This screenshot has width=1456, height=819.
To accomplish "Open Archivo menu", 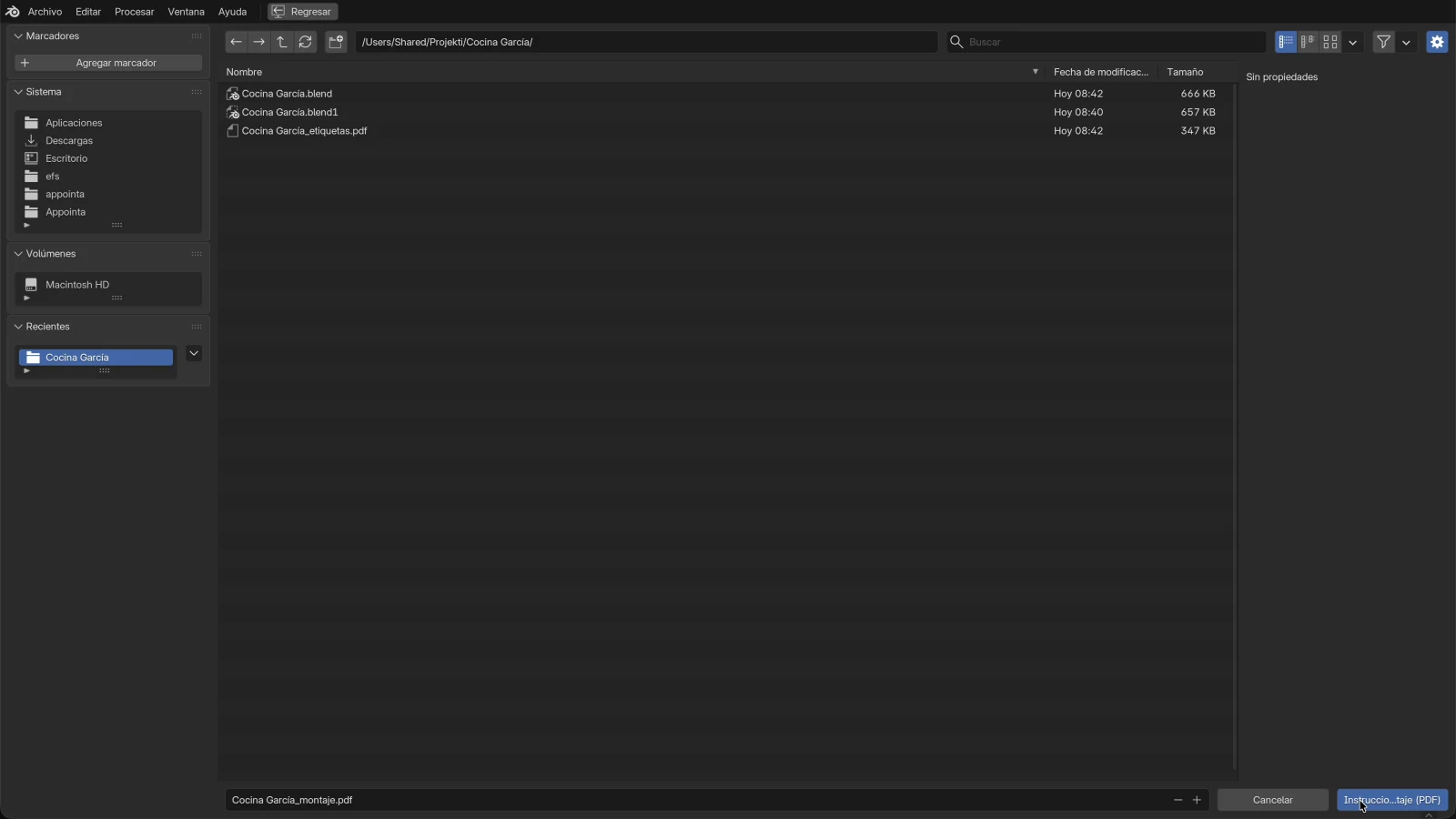I will tap(45, 12).
